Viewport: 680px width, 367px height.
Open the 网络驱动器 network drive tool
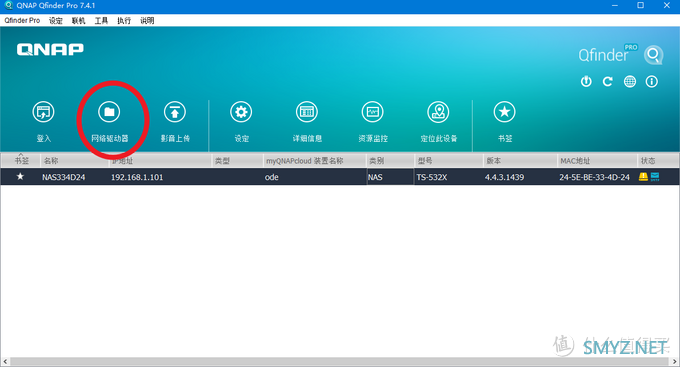(x=109, y=112)
